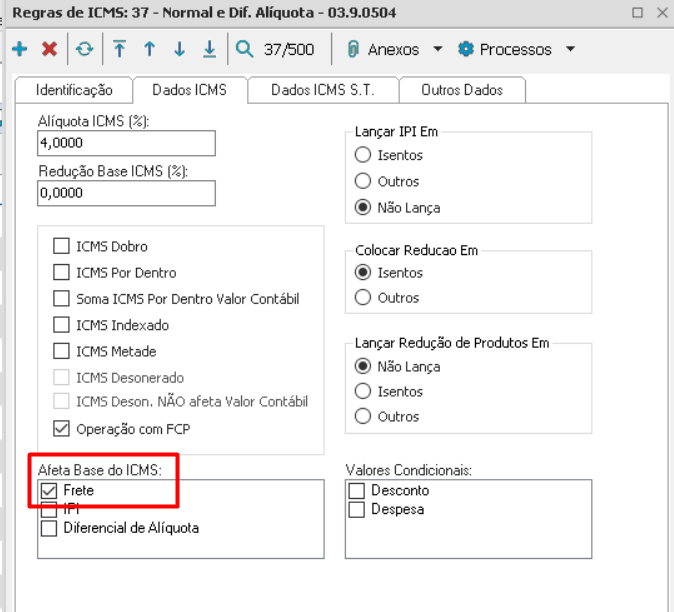Enable ICMS Por Dentro checkbox
674x612 pixels.
coord(61,272)
